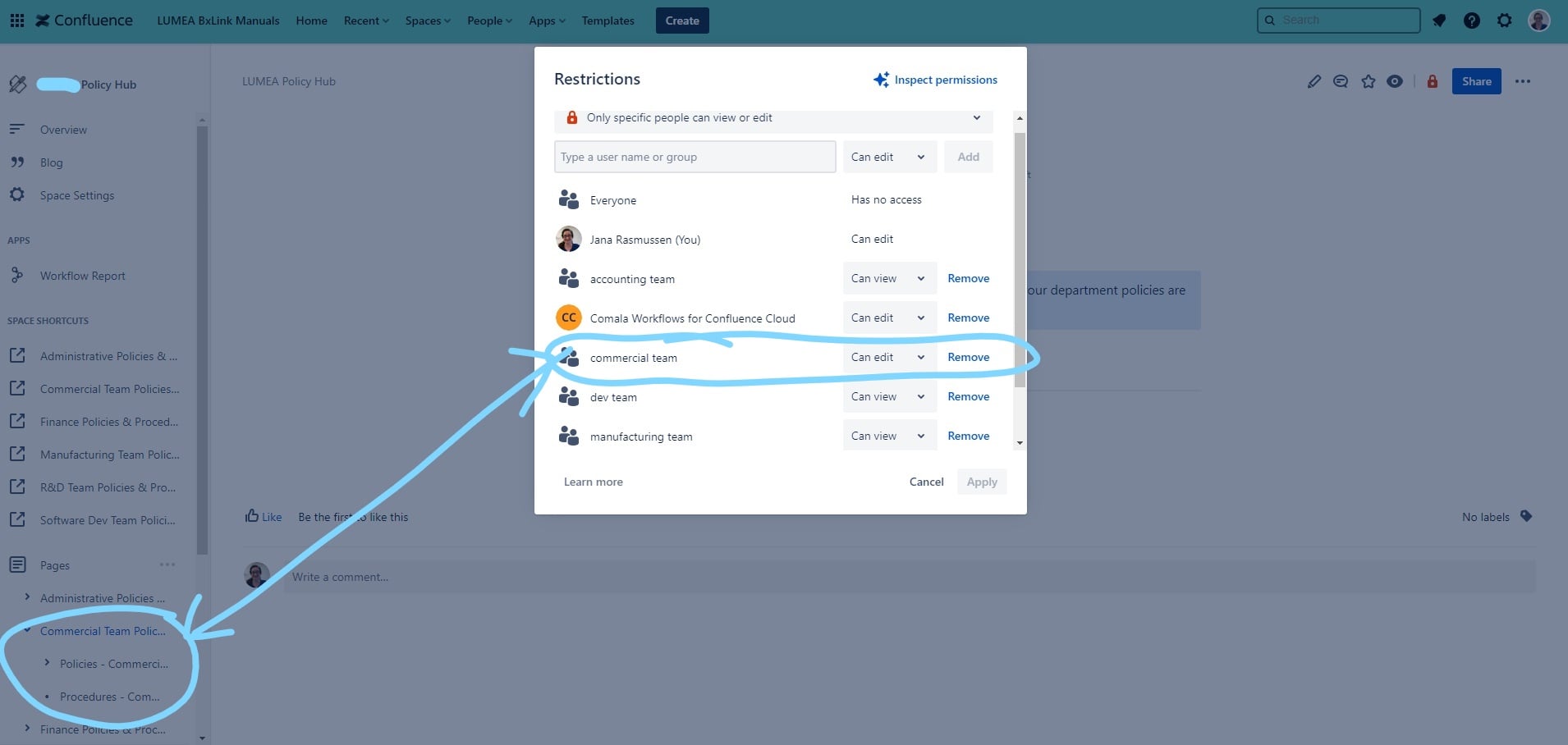Star this page as favorite

[x=1368, y=81]
